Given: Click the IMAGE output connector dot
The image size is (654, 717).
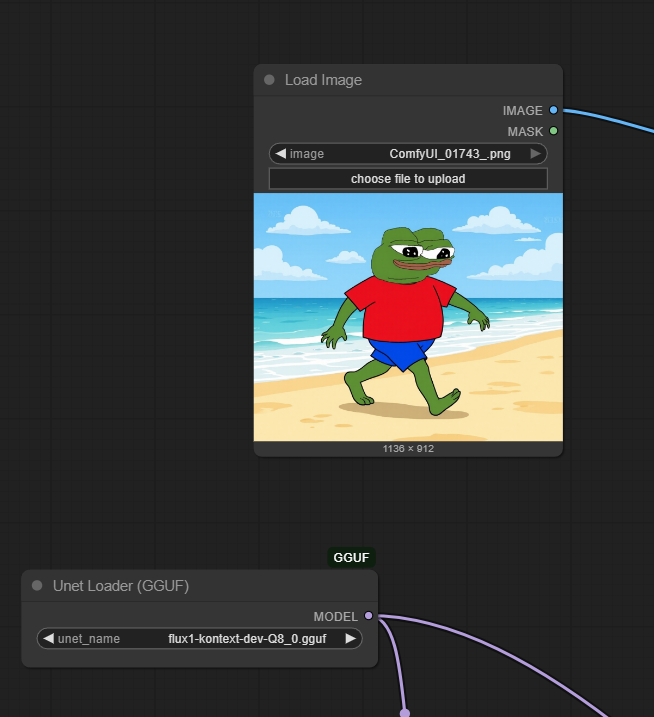Looking at the screenshot, I should 553,110.
